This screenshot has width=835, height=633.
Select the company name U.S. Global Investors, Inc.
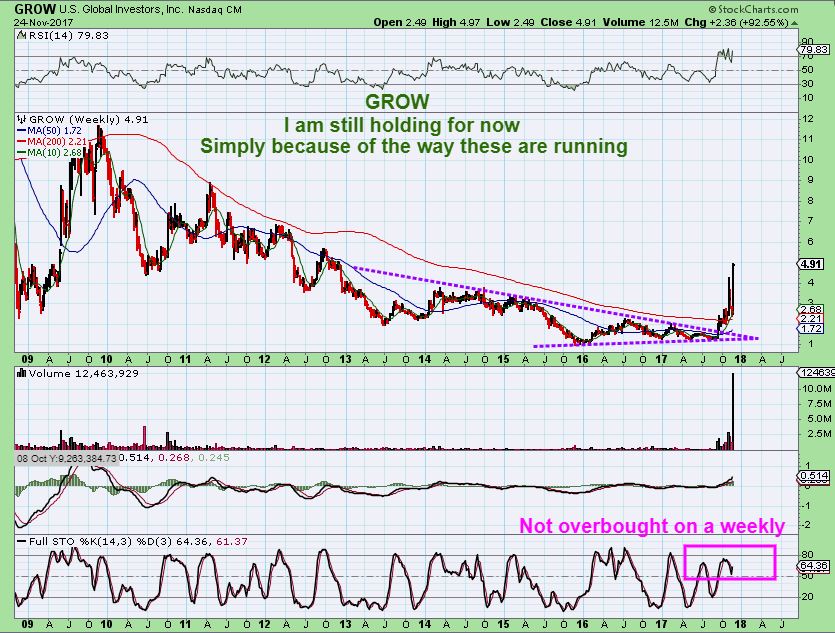pyautogui.click(x=121, y=10)
